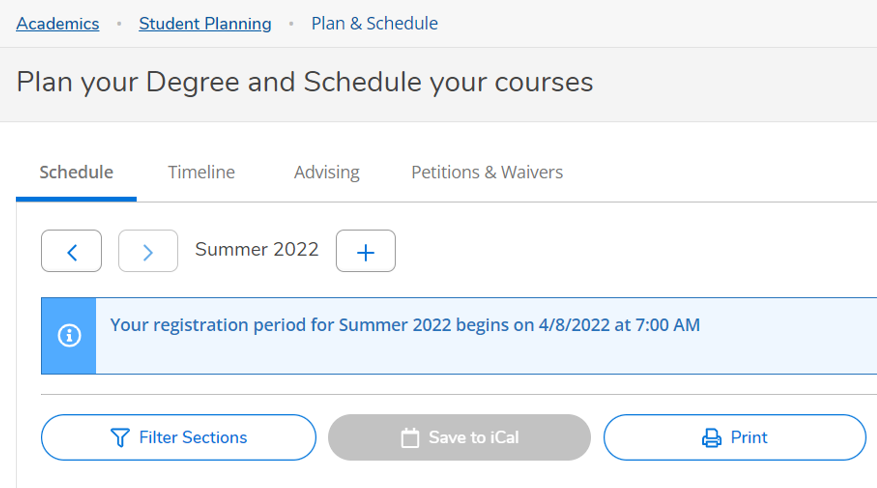Open the Petitions & Waivers tab

coord(487,172)
